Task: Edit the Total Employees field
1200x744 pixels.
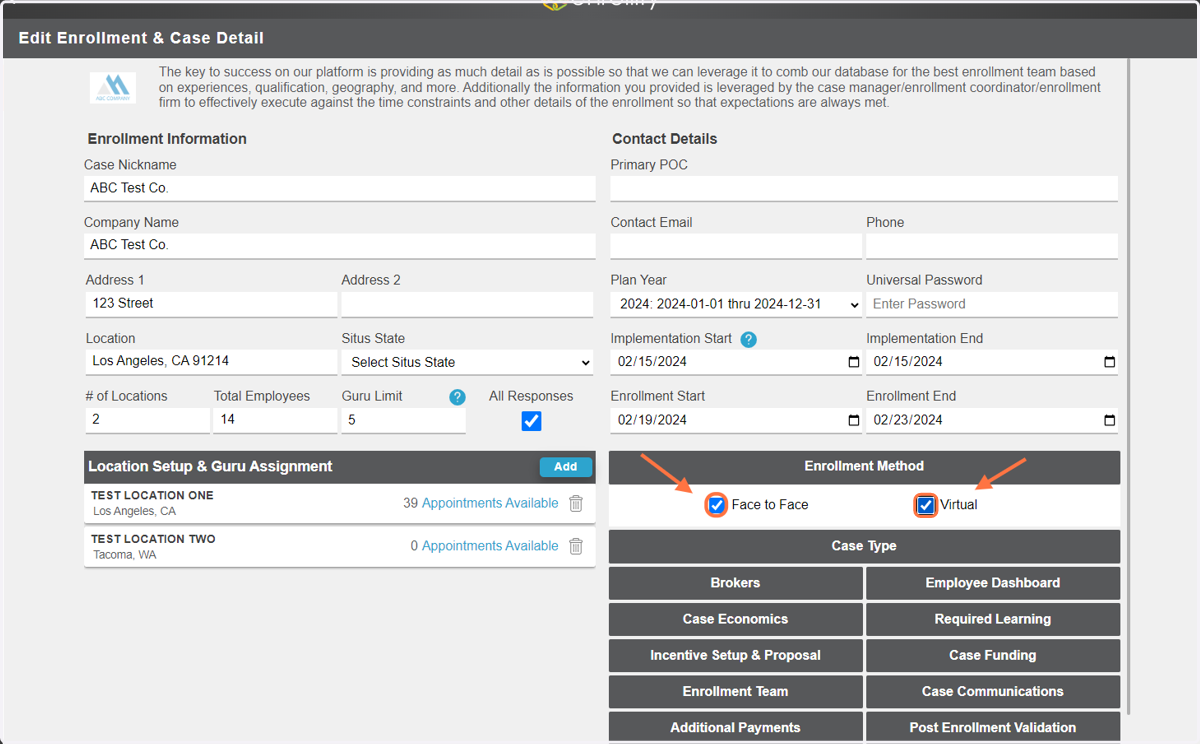Action: 275,420
